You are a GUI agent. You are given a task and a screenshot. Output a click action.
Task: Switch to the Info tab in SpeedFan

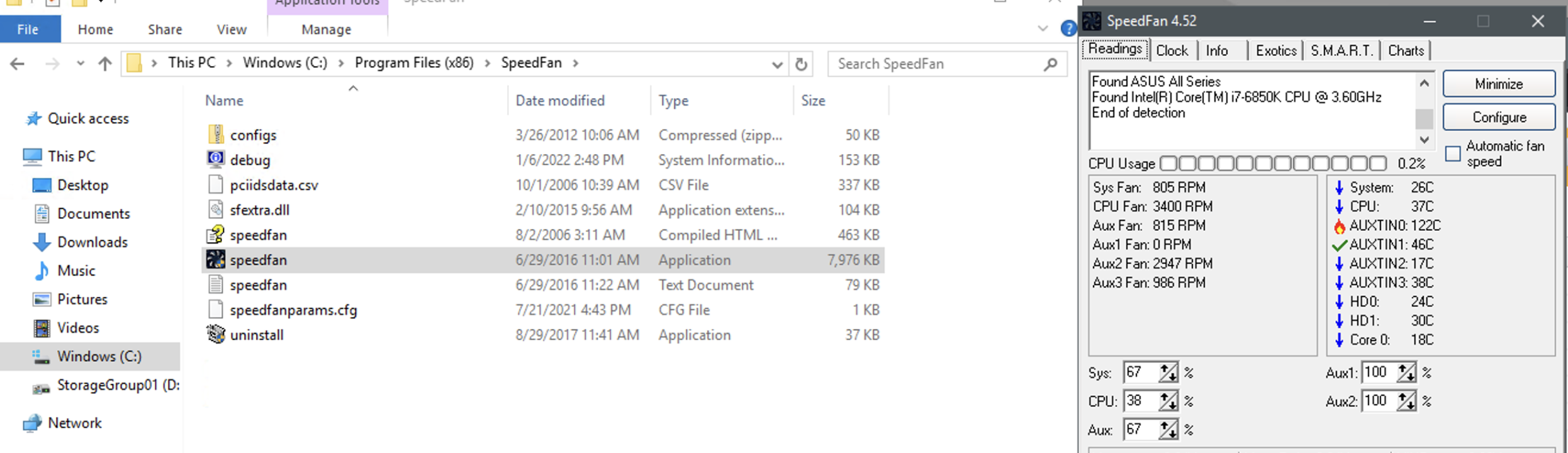tap(1217, 51)
